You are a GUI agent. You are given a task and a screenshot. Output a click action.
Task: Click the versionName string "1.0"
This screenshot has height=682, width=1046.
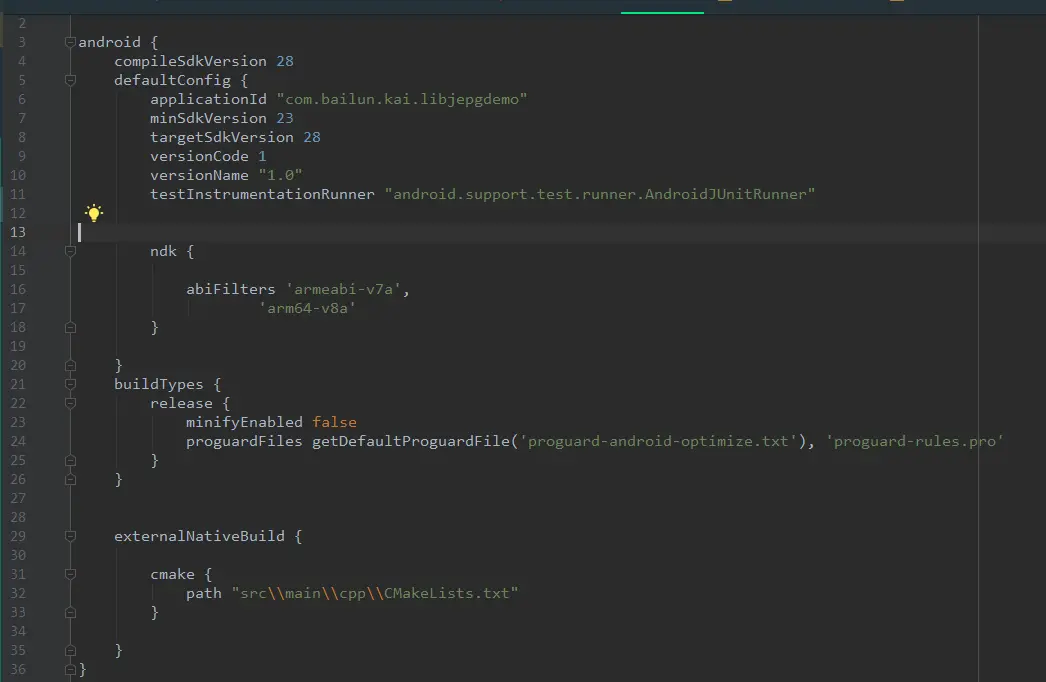280,176
